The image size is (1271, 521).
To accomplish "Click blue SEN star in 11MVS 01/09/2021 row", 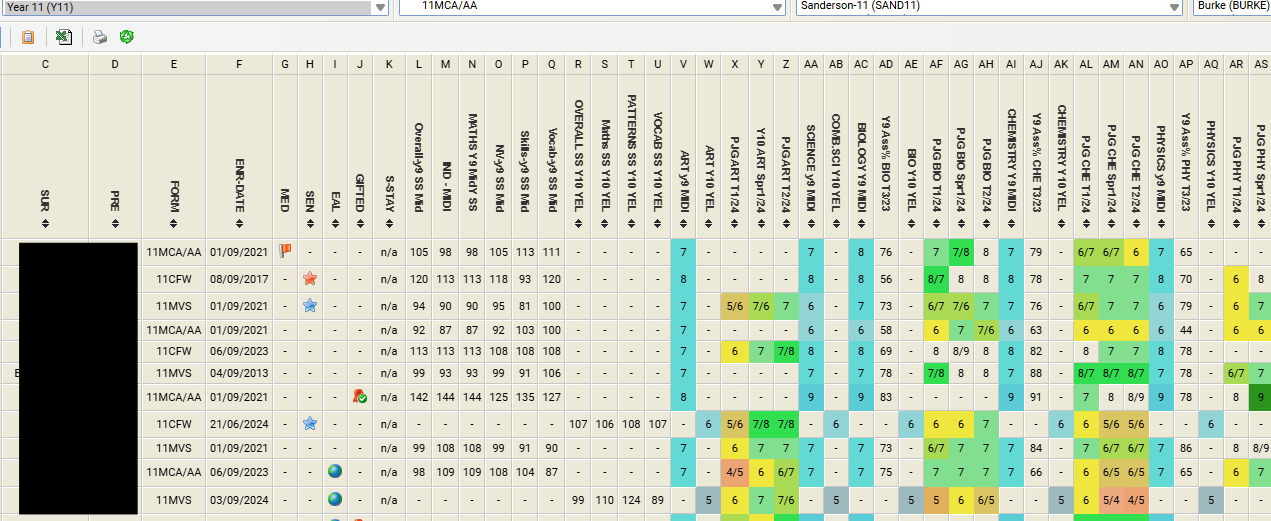I will pyautogui.click(x=310, y=304).
